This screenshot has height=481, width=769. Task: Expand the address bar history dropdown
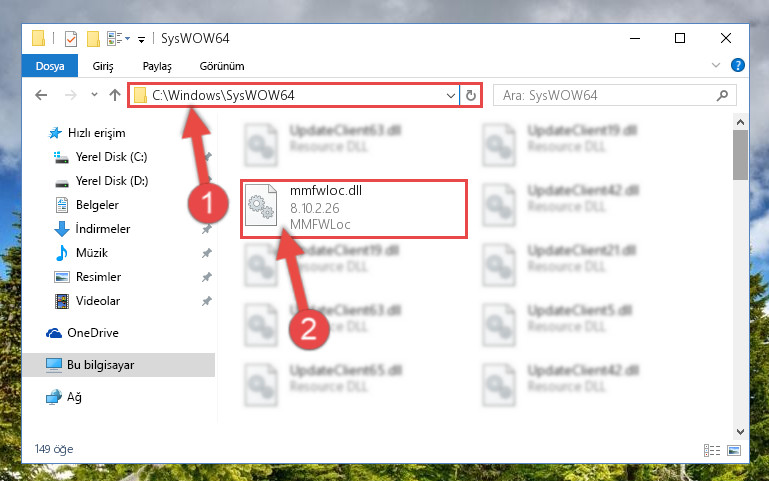point(451,96)
